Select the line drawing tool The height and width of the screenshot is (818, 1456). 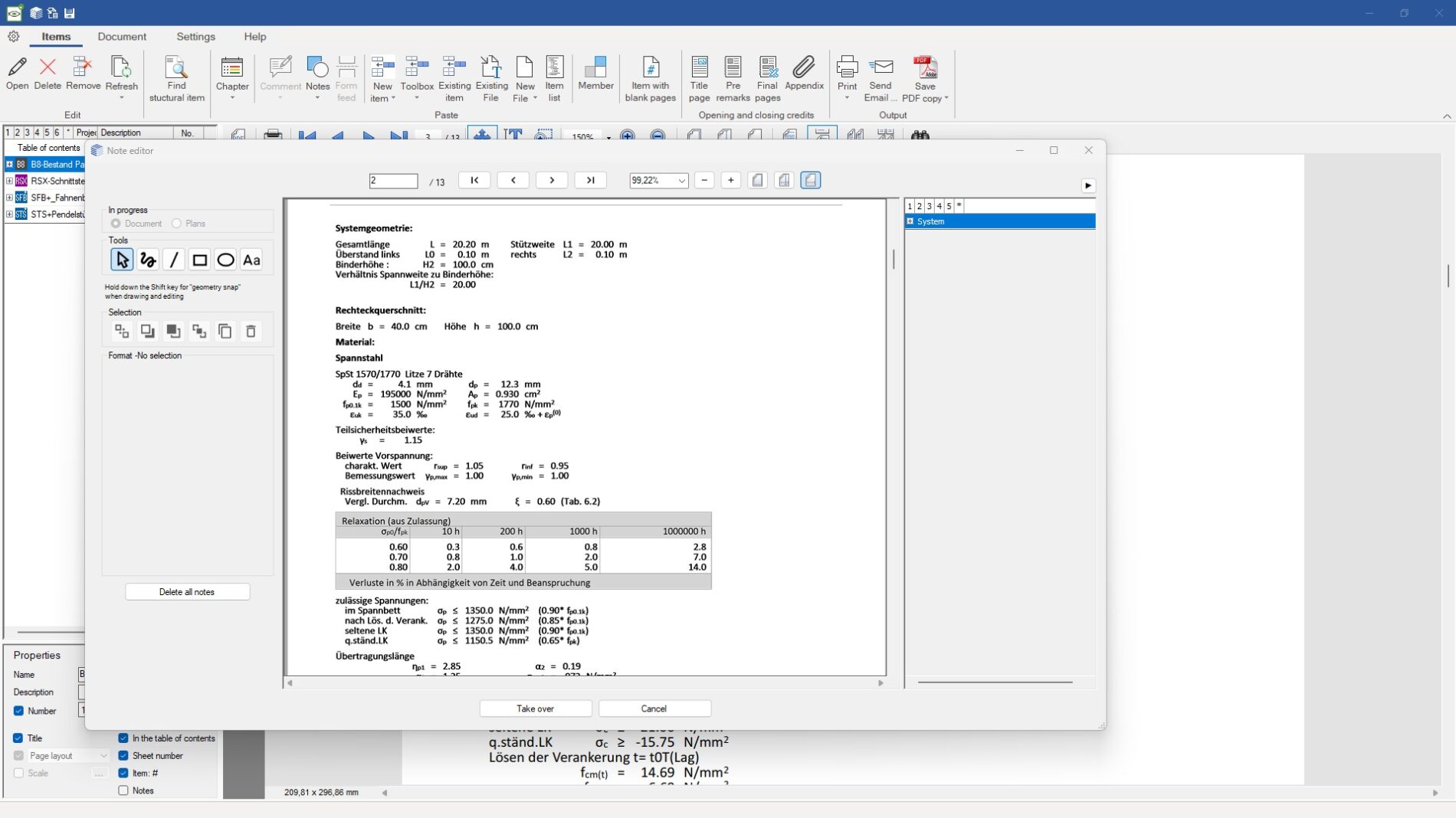(174, 260)
